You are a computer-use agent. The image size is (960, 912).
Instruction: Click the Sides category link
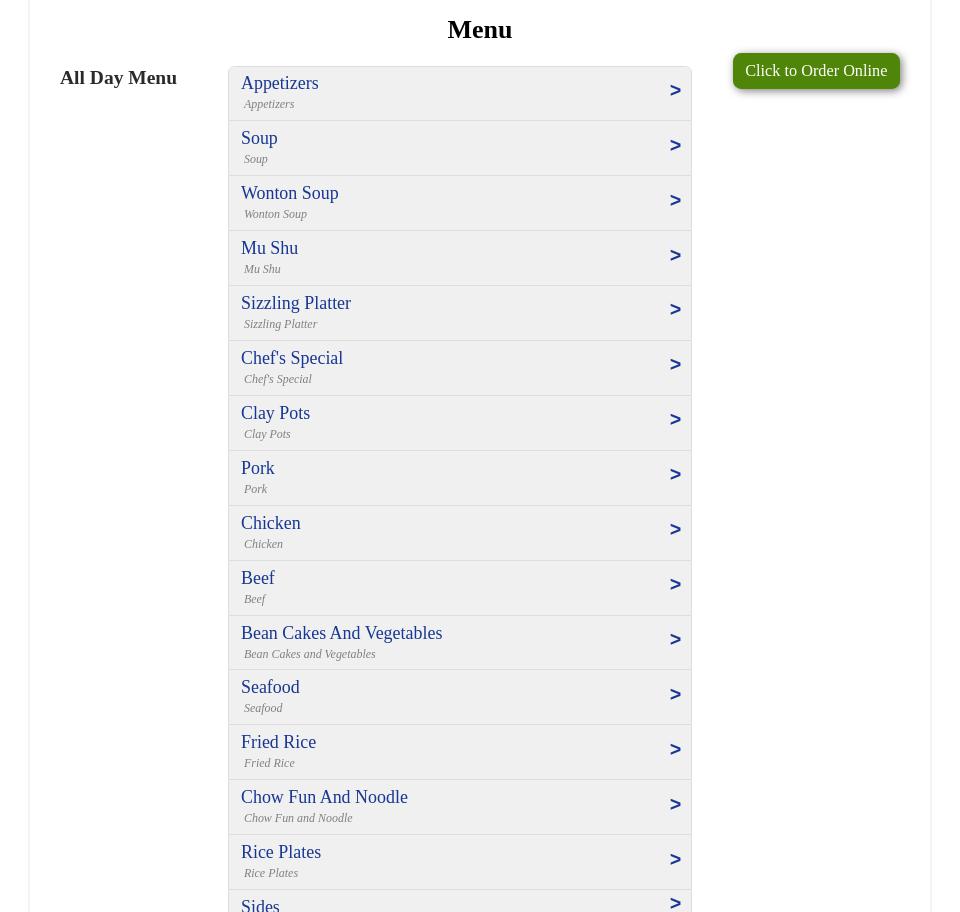click(260, 904)
